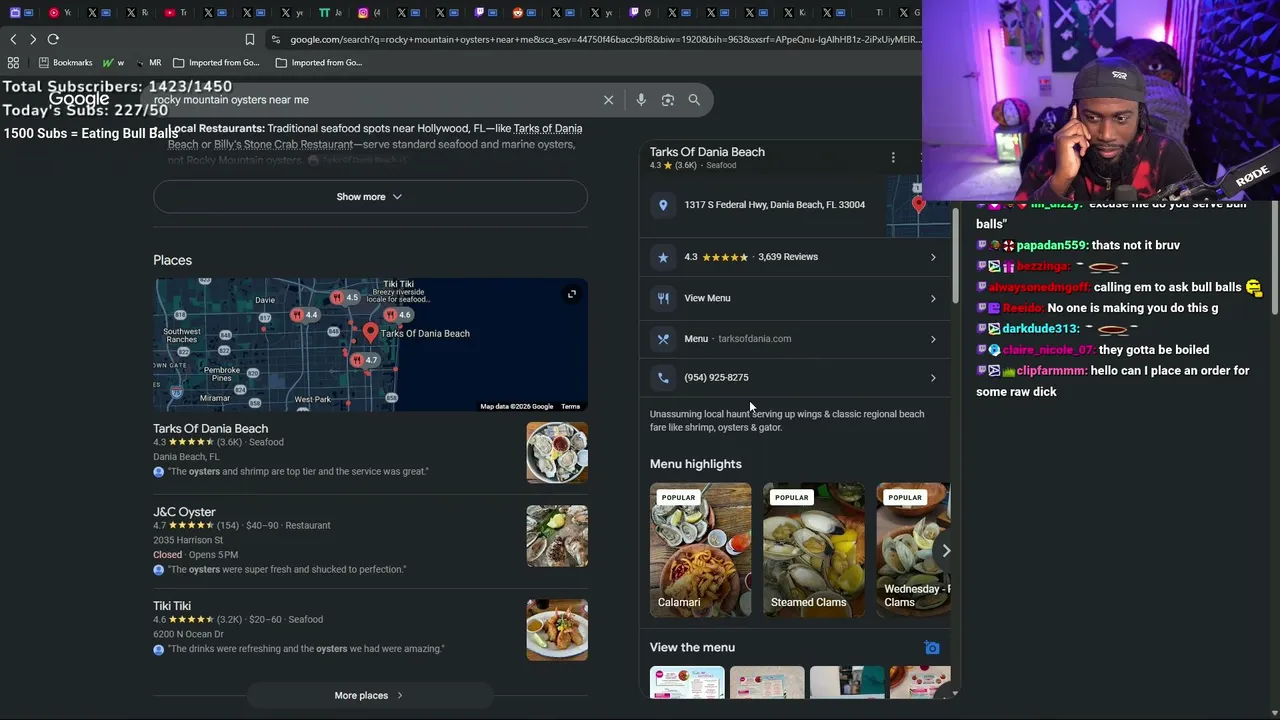Click the crossed utensils icon for tarksofdania.com

(x=663, y=339)
